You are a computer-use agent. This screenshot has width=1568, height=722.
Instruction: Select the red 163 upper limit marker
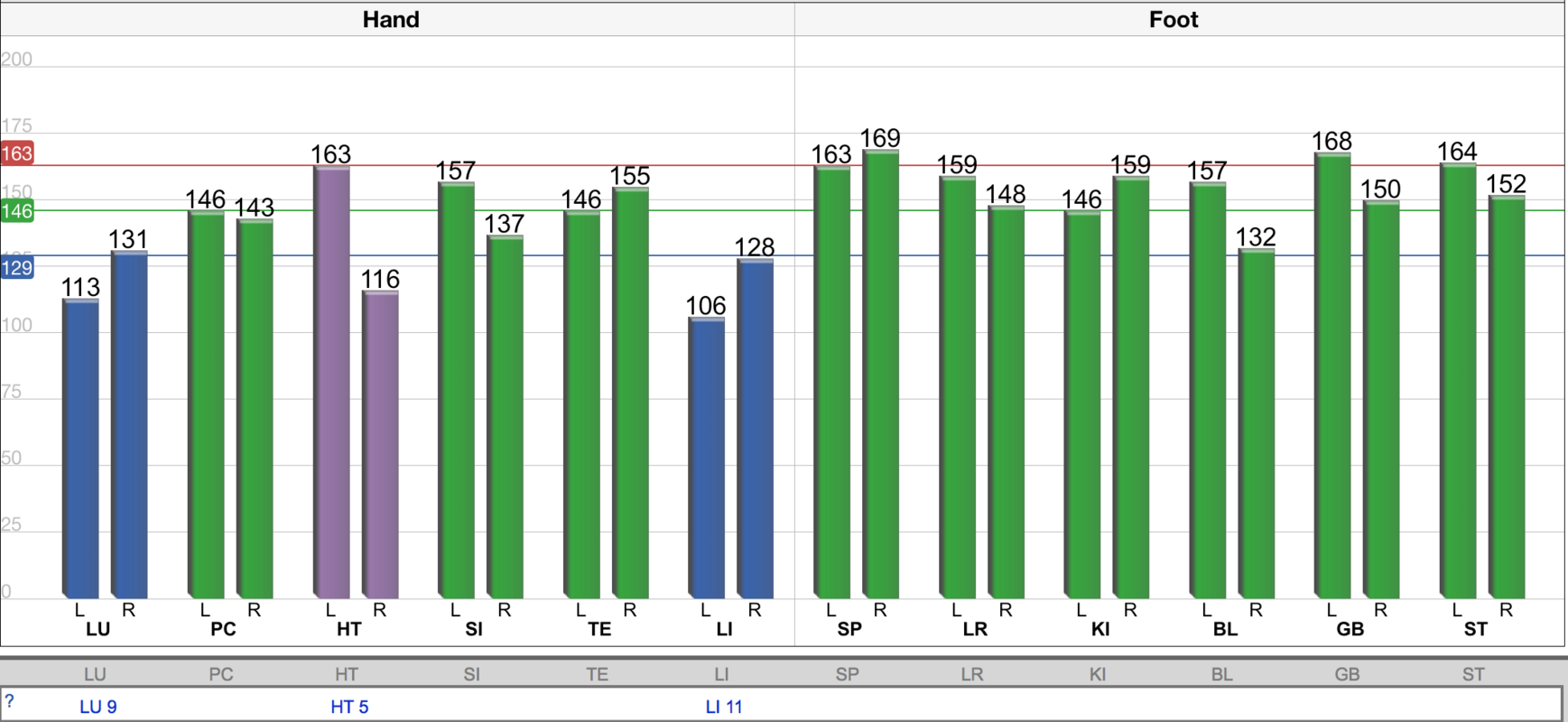coord(17,153)
